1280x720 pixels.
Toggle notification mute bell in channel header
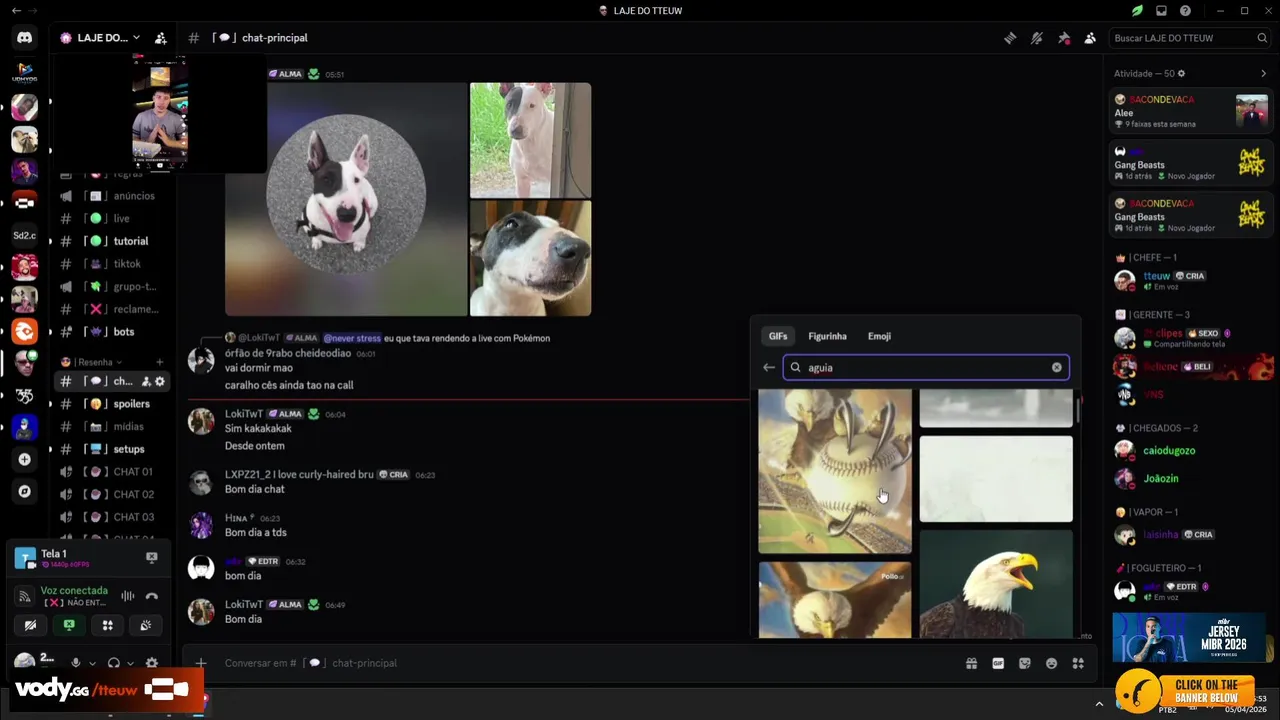pyautogui.click(x=1037, y=38)
